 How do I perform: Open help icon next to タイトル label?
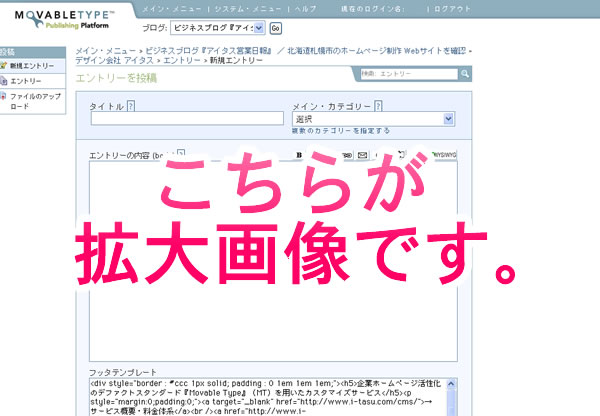point(131,106)
